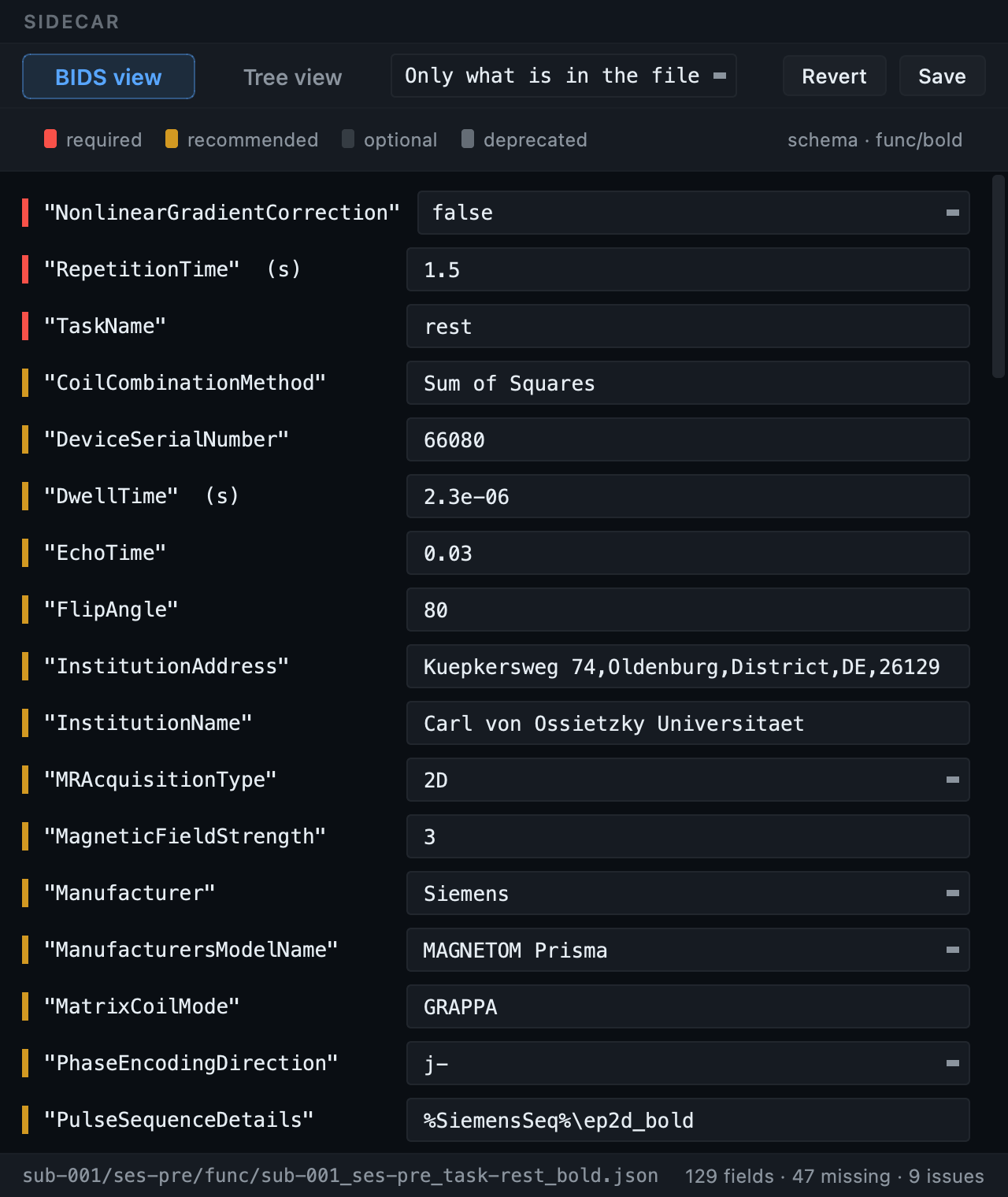Click the '129 fields · 47 missing · 9 issues' status
The height and width of the screenshot is (1197, 1008).
(x=835, y=1176)
